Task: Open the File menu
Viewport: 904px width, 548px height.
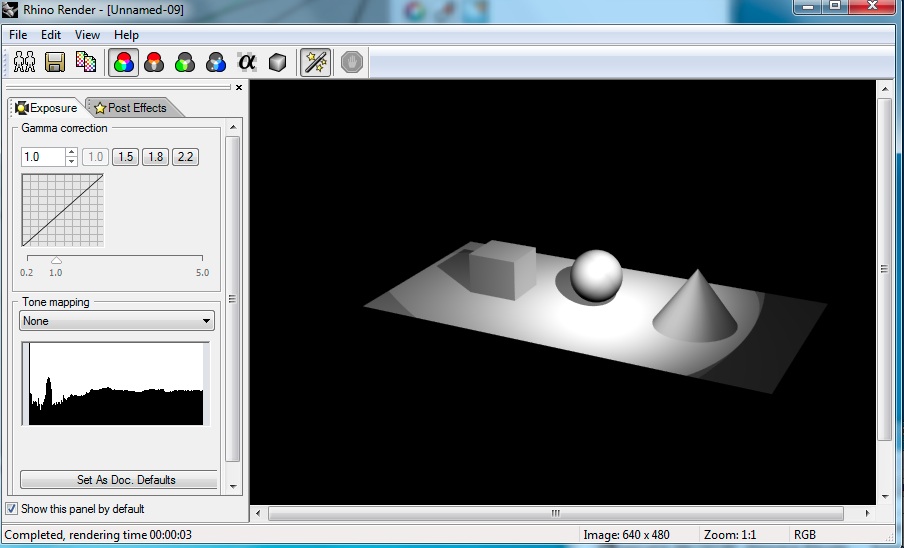Action: pyautogui.click(x=18, y=35)
